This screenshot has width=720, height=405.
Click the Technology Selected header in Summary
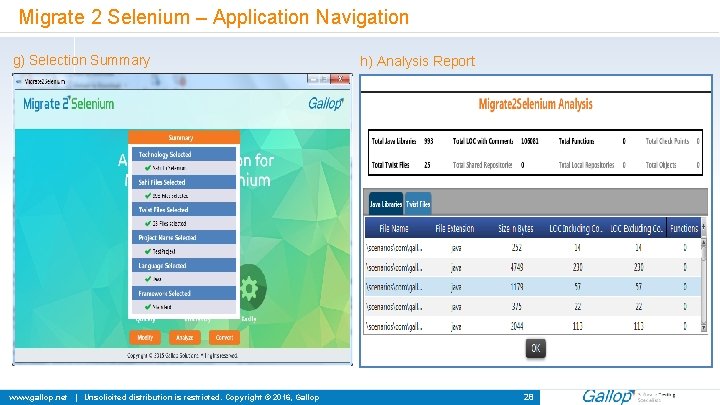[184, 154]
